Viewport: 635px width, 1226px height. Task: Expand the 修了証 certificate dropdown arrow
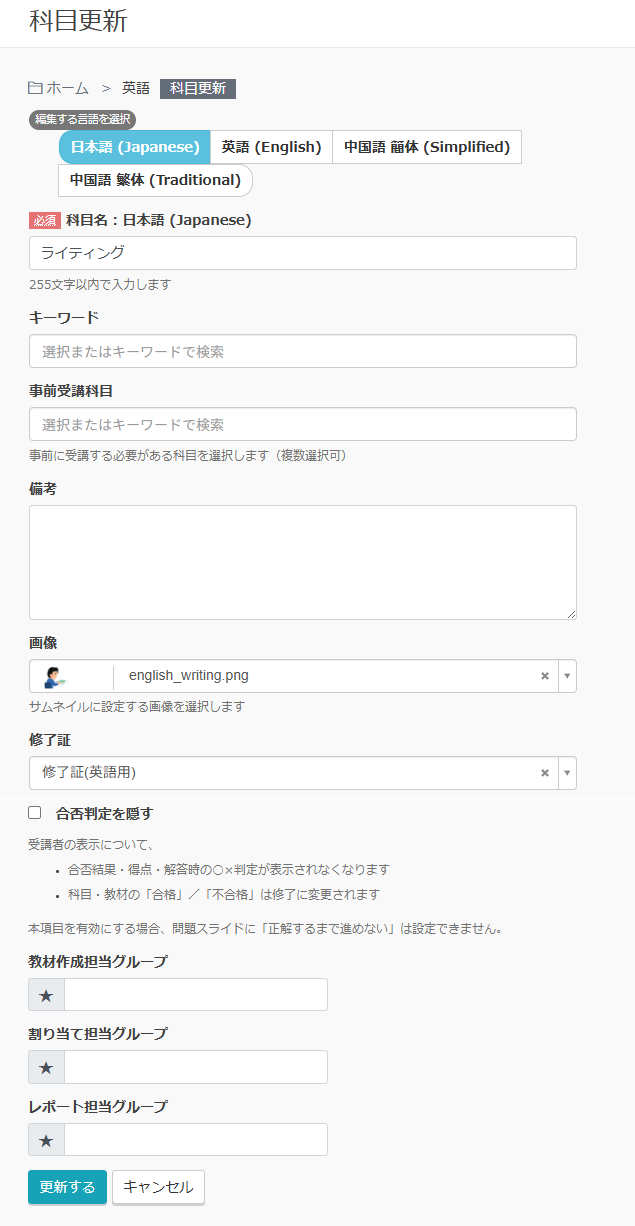pyautogui.click(x=567, y=773)
